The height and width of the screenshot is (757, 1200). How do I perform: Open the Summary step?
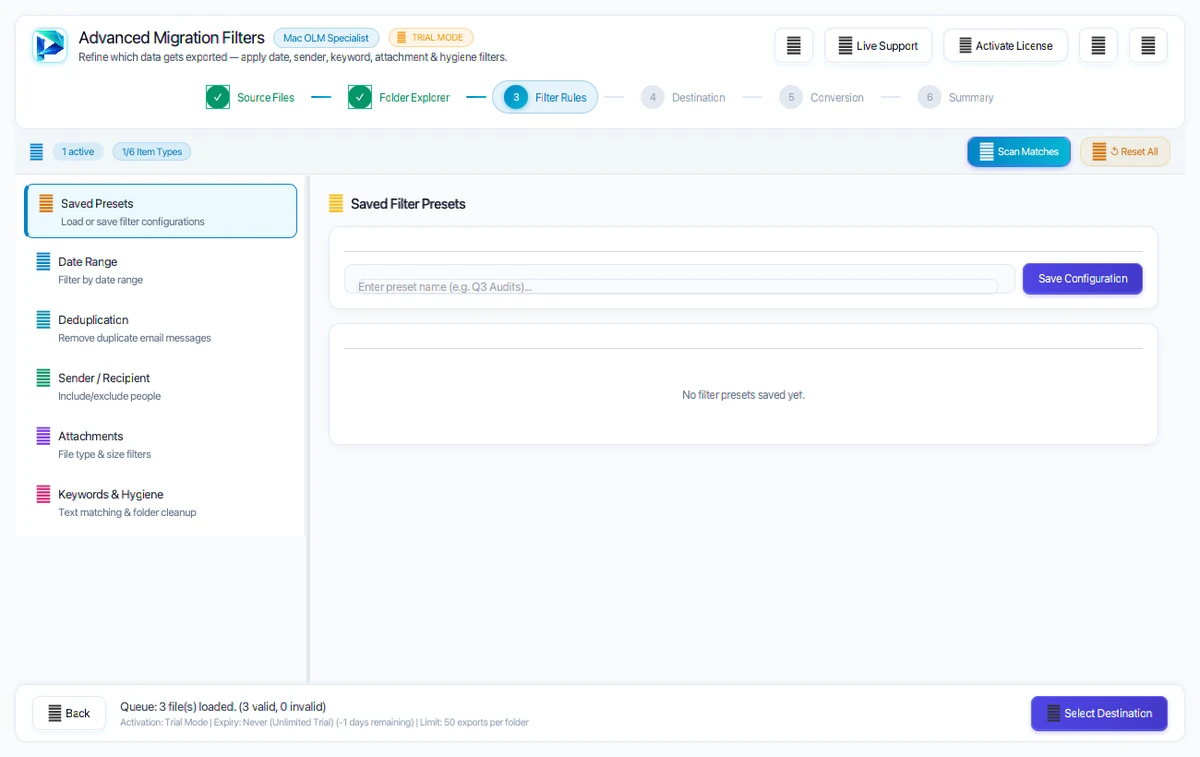pyautogui.click(x=955, y=97)
